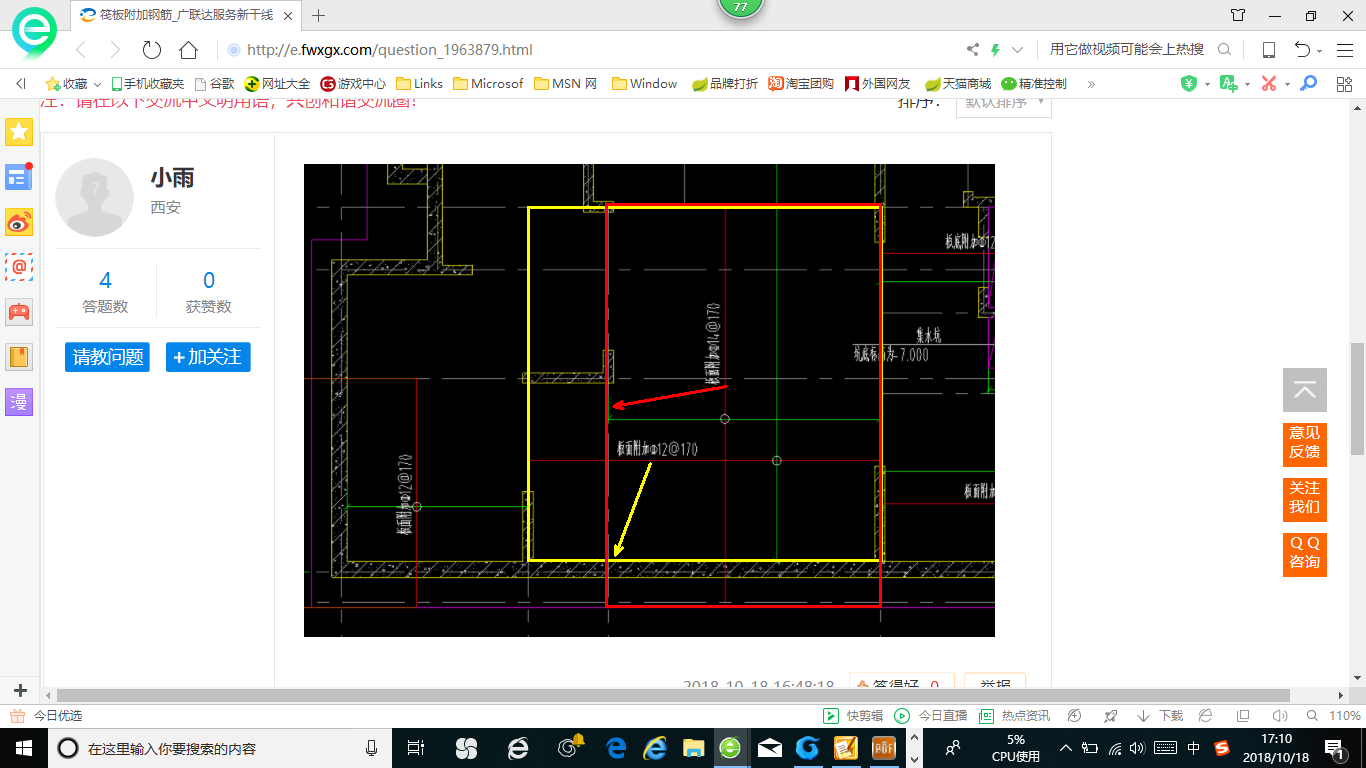The height and width of the screenshot is (768, 1366).
Task: Open the sidebar news feed icon
Action: coord(19,177)
